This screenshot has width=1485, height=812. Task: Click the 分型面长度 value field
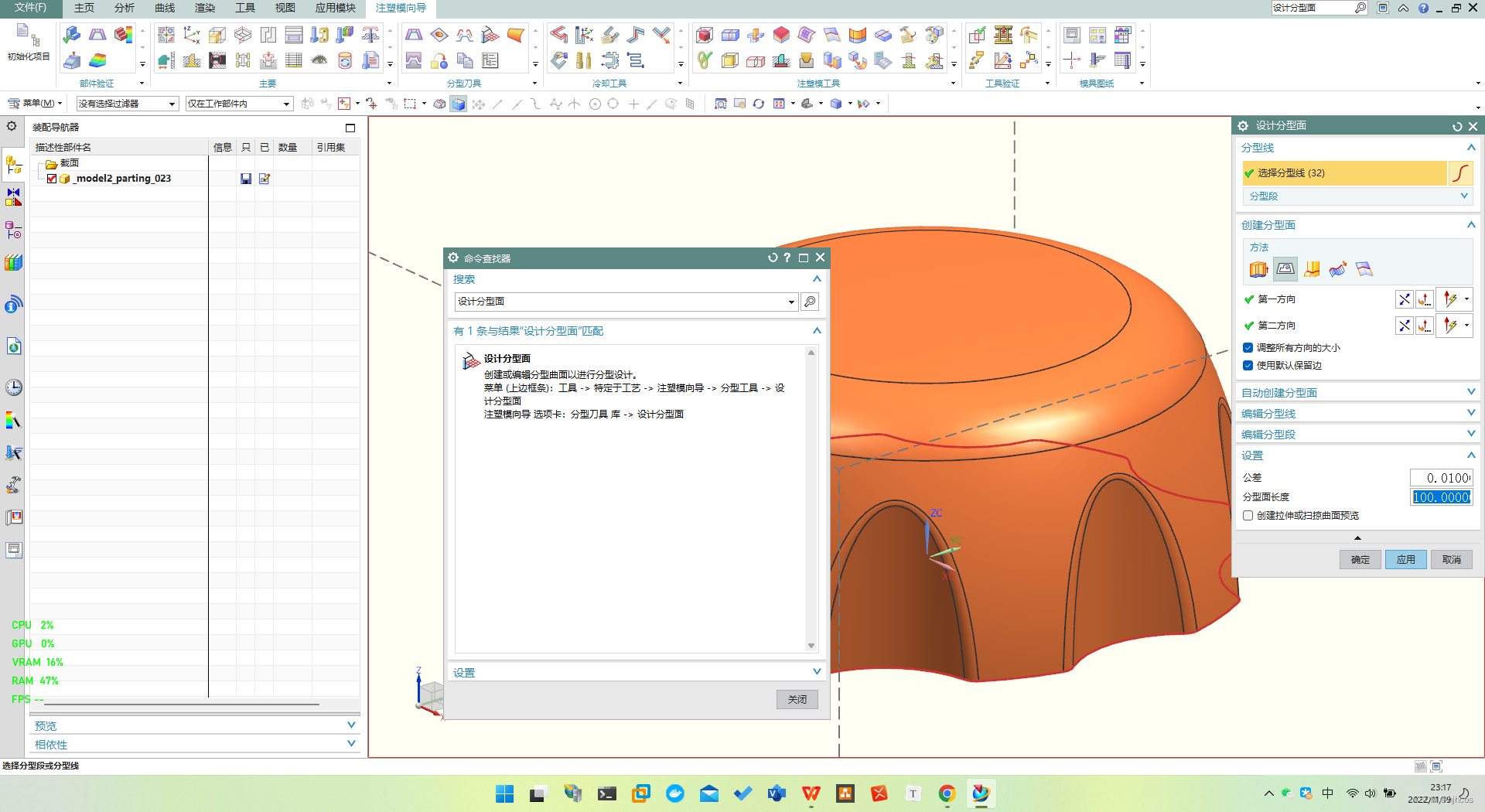[x=1441, y=497]
